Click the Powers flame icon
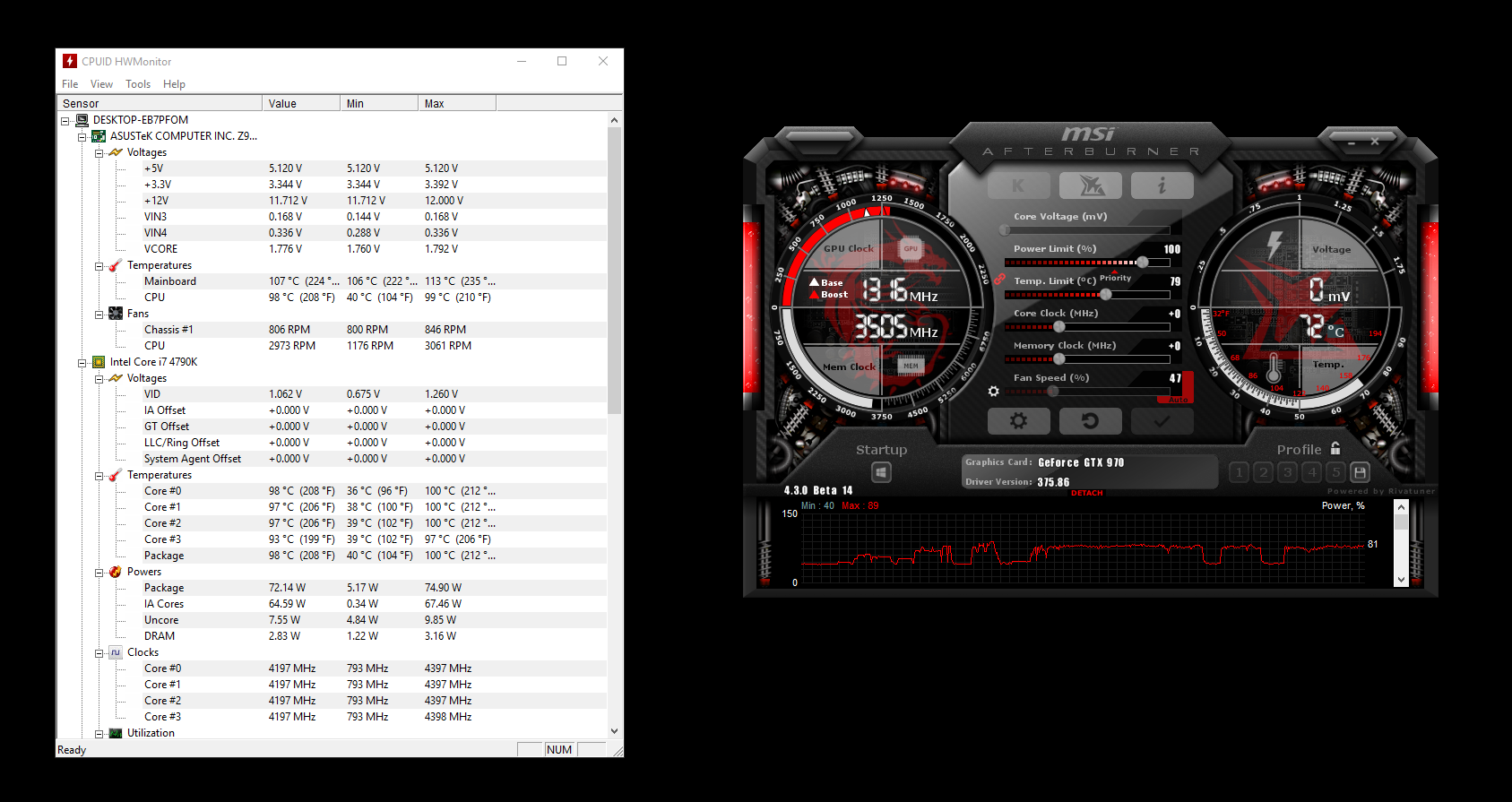Viewport: 1512px width, 802px height. [x=116, y=572]
